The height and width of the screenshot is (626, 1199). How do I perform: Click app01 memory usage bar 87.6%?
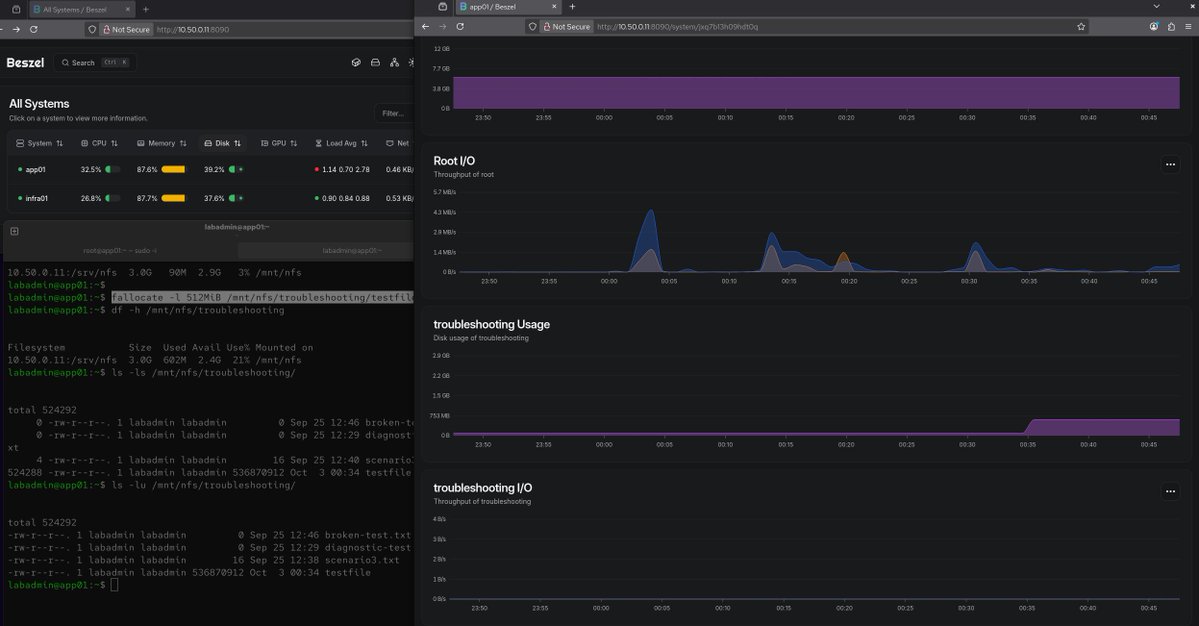pyautogui.click(x=174, y=170)
